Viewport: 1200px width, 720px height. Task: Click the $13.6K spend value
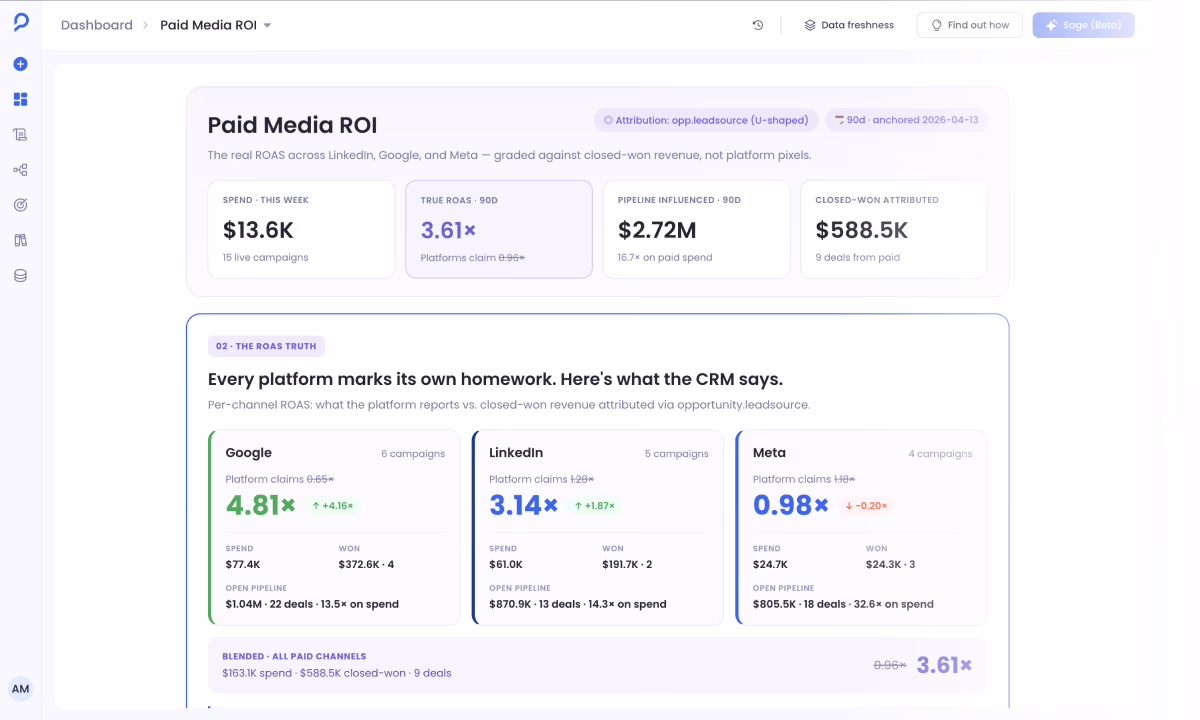258,230
